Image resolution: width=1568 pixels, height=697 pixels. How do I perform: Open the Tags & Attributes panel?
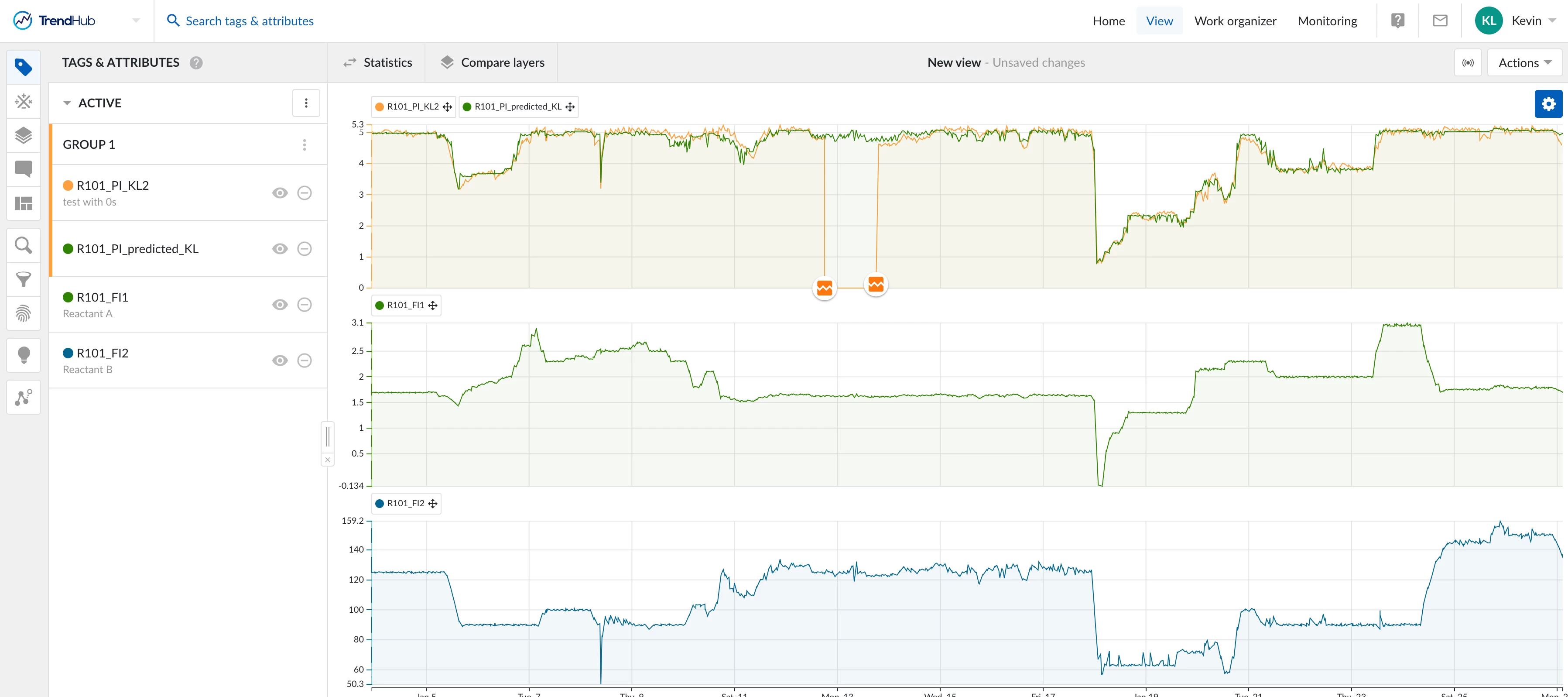click(23, 66)
